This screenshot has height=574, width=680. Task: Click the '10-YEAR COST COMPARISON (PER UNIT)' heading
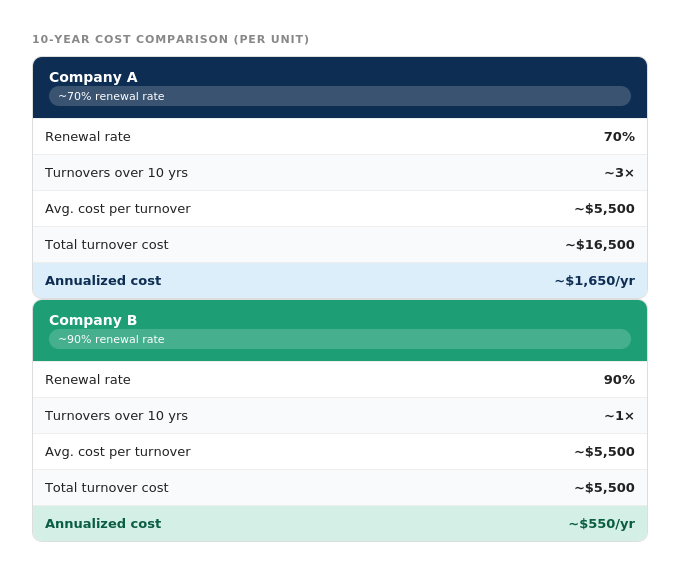pos(170,39)
